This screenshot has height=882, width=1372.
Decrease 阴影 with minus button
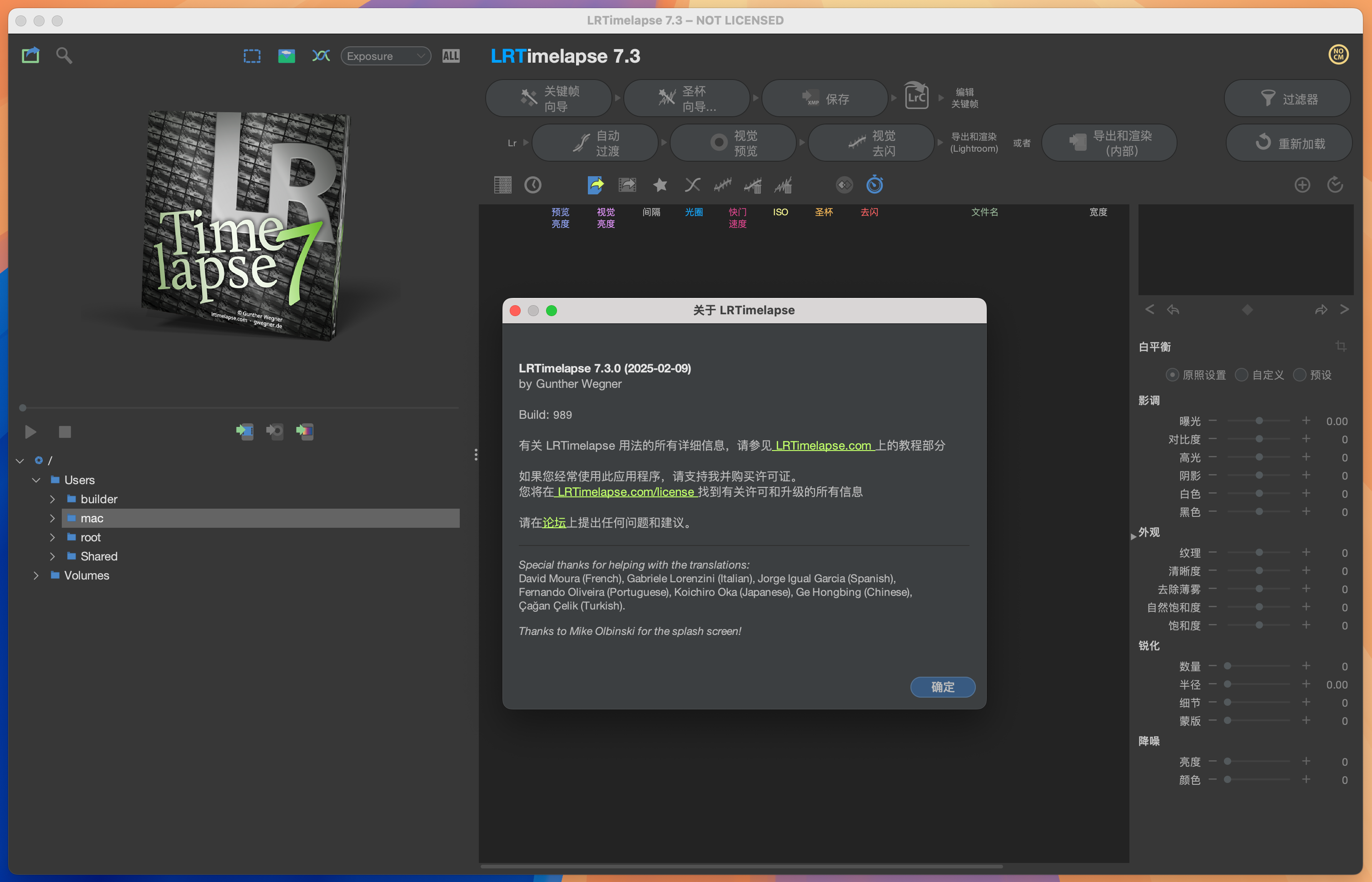1213,476
